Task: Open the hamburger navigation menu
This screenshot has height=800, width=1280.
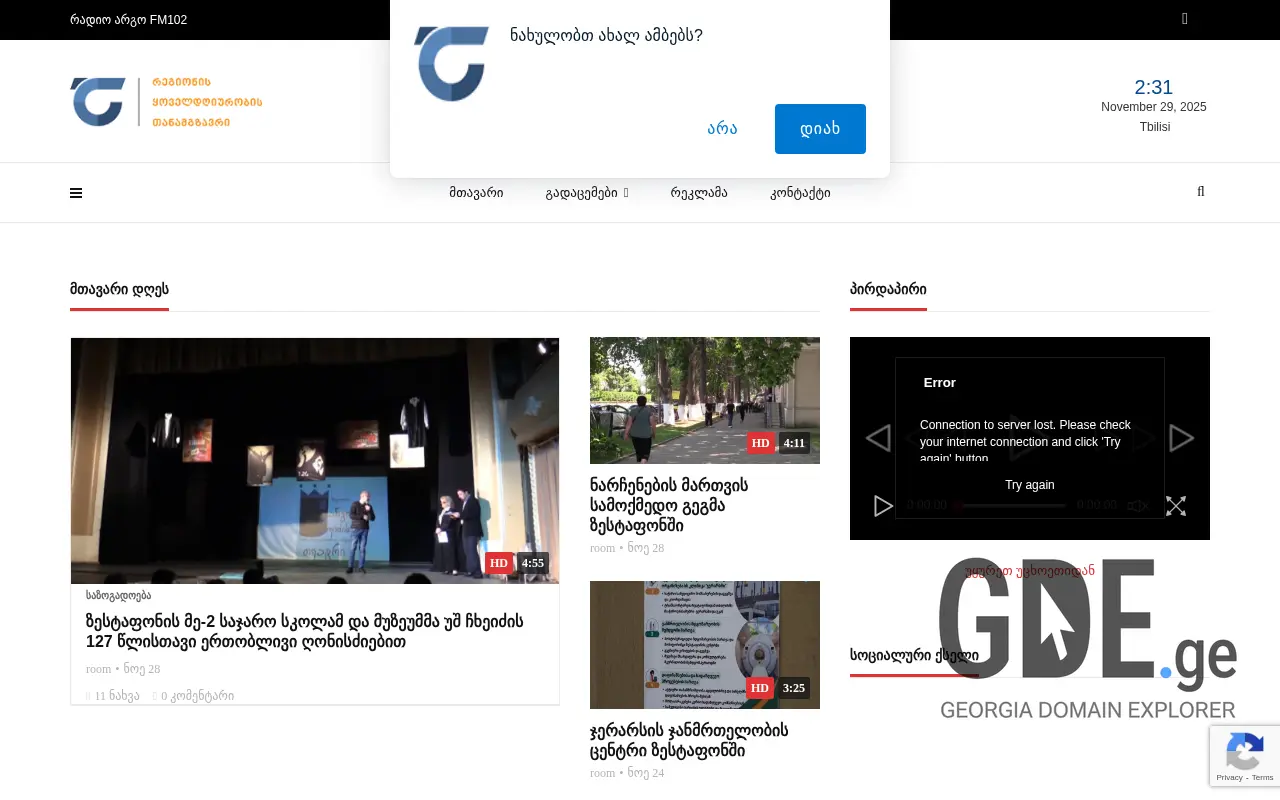Action: click(x=76, y=192)
